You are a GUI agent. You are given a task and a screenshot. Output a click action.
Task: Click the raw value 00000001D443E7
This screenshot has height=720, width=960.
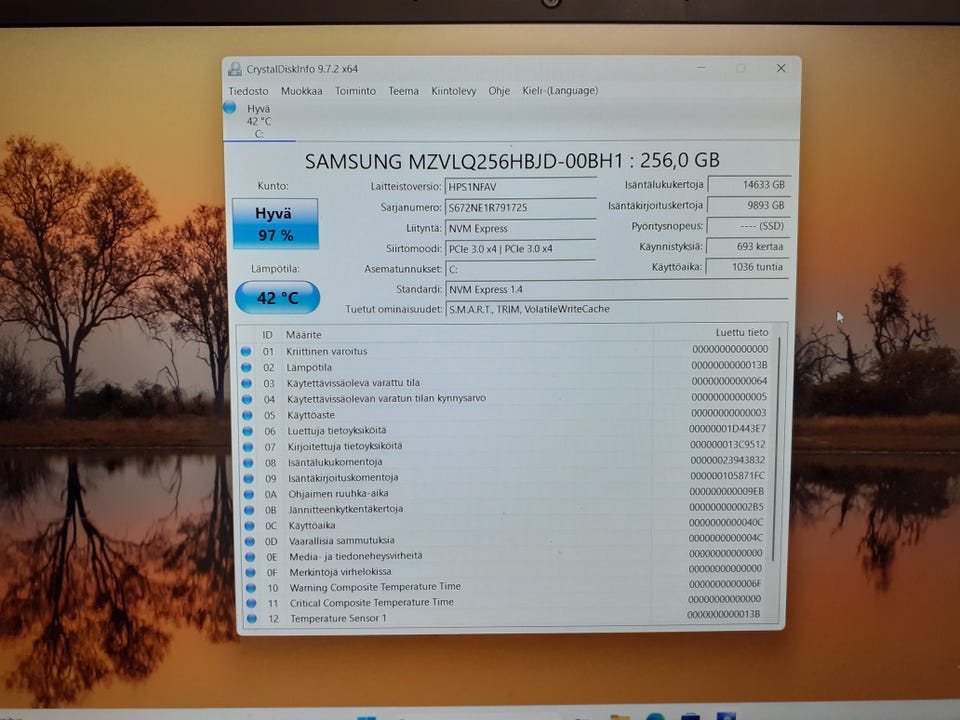727,429
